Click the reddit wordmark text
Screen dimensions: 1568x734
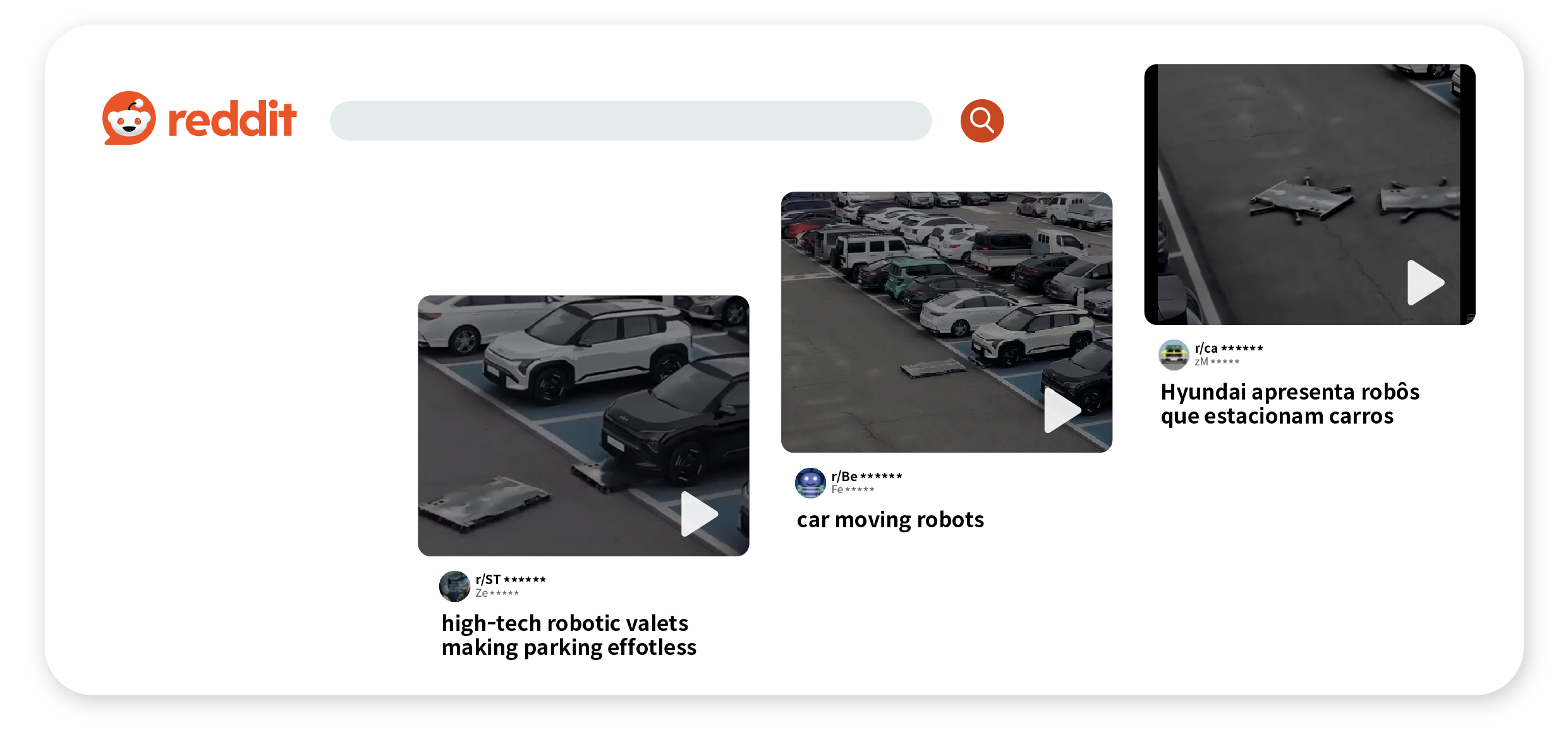pyautogui.click(x=232, y=119)
